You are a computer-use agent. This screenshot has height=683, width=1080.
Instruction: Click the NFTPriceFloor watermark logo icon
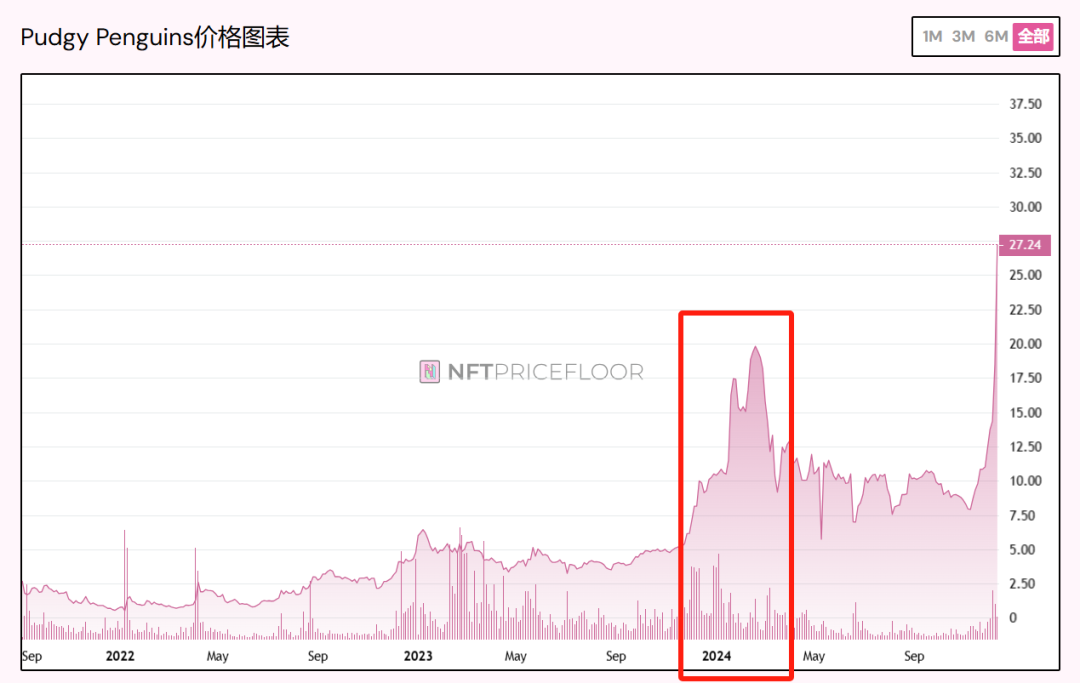pos(430,371)
